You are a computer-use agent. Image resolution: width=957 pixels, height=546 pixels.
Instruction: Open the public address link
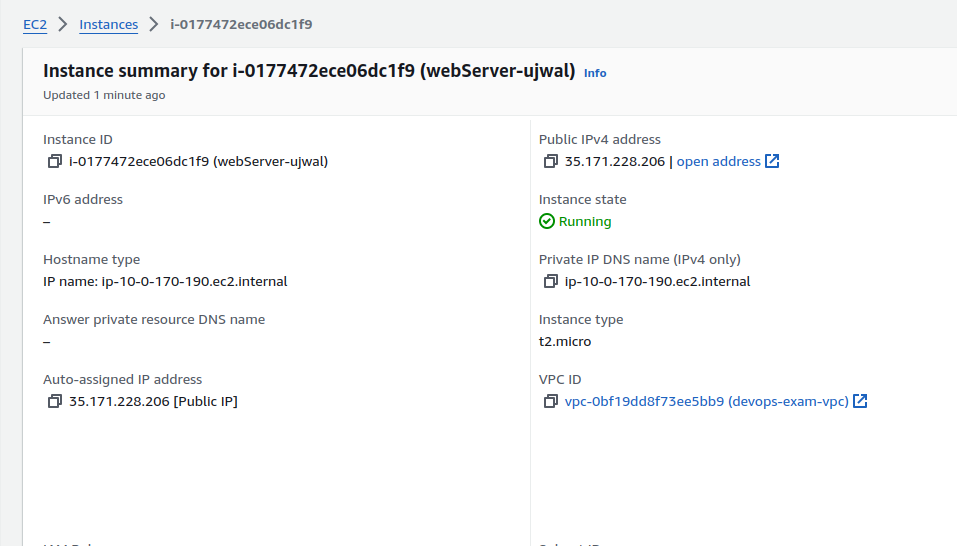tap(718, 161)
